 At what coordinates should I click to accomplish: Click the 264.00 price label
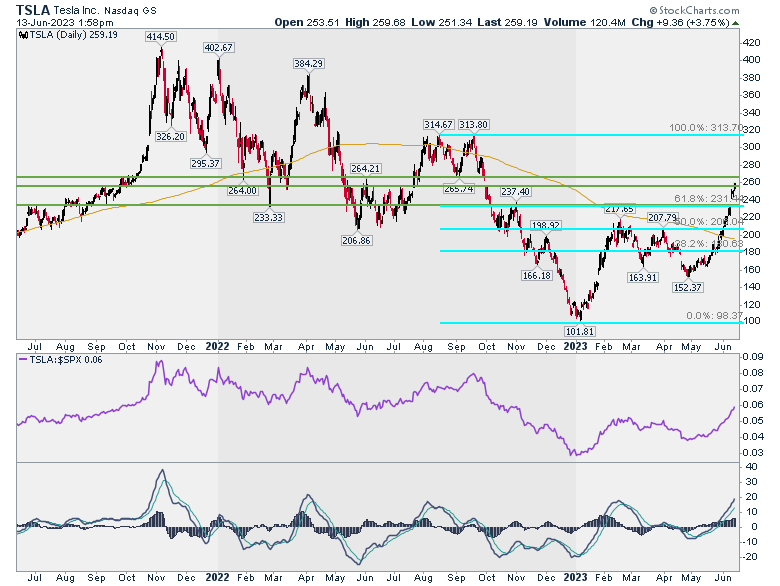coord(243,191)
